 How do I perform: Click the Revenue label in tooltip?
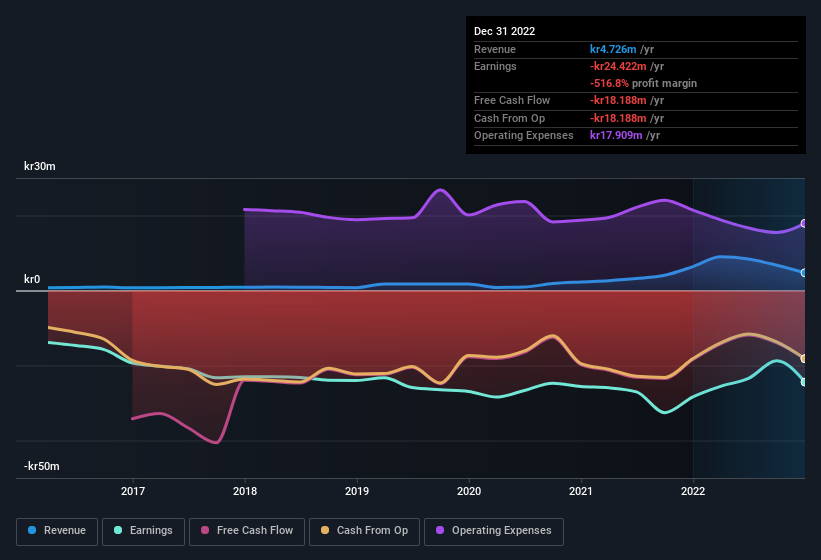point(495,49)
